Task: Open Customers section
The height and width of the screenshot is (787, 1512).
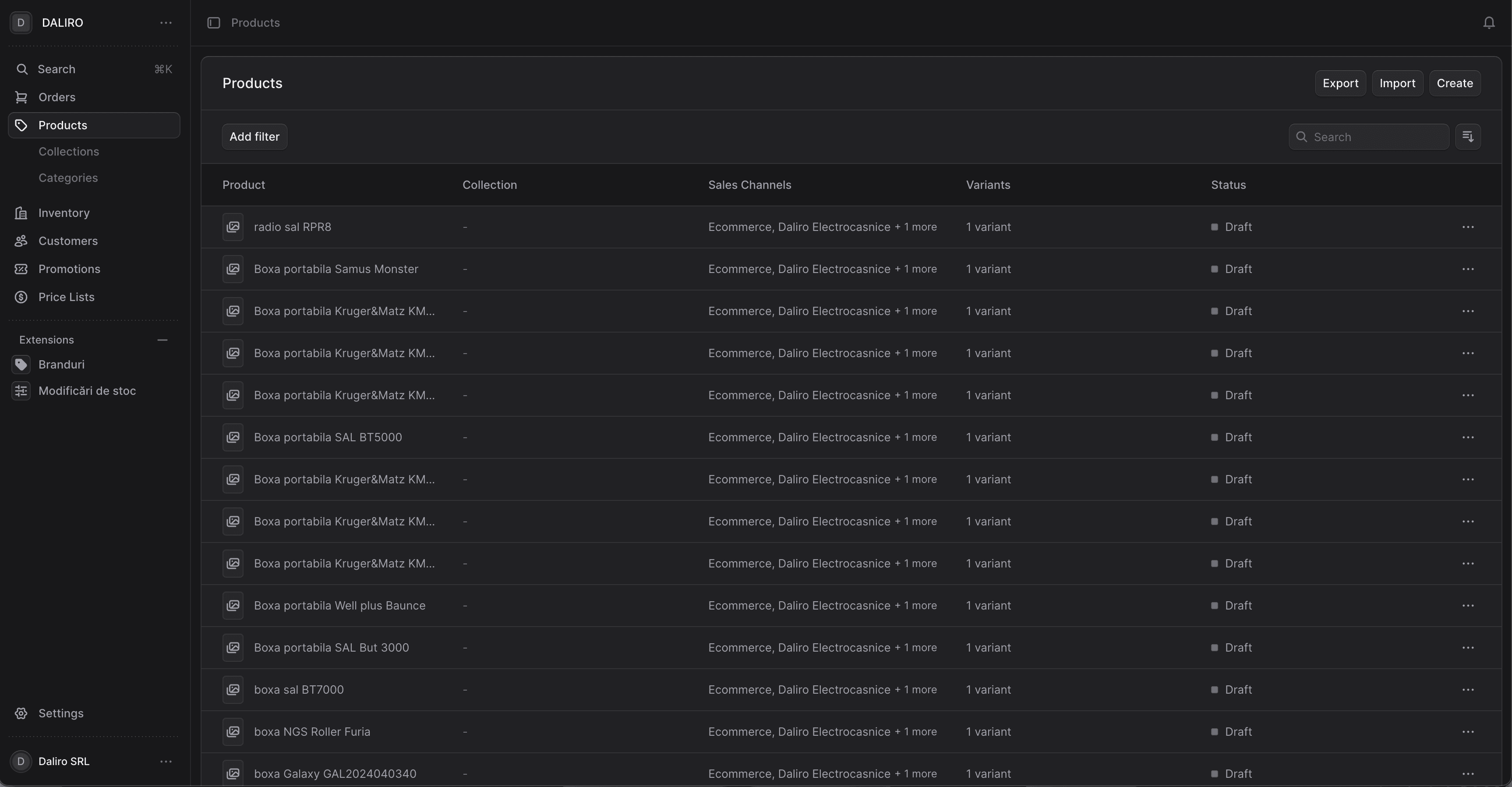Action: pos(94,241)
